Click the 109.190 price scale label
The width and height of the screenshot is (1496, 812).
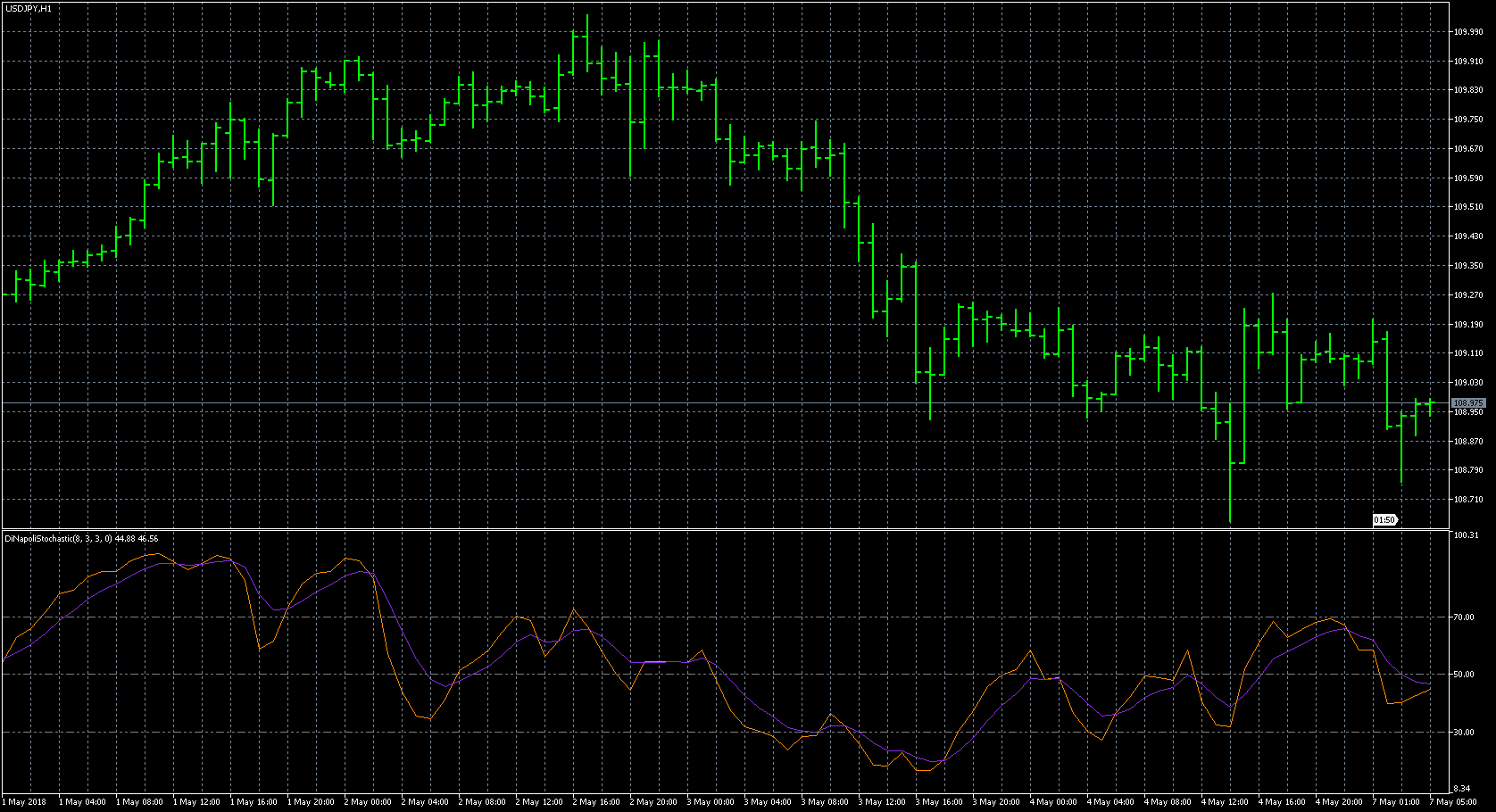point(1468,325)
